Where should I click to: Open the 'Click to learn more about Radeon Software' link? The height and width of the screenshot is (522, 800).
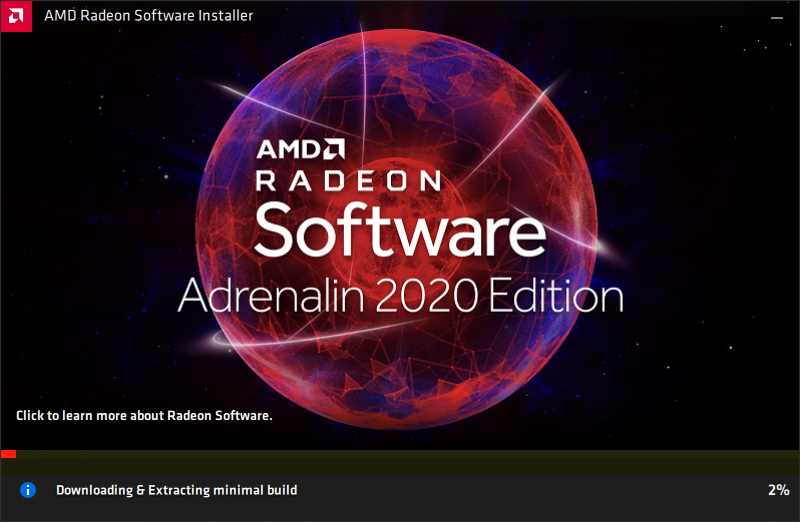(144, 415)
